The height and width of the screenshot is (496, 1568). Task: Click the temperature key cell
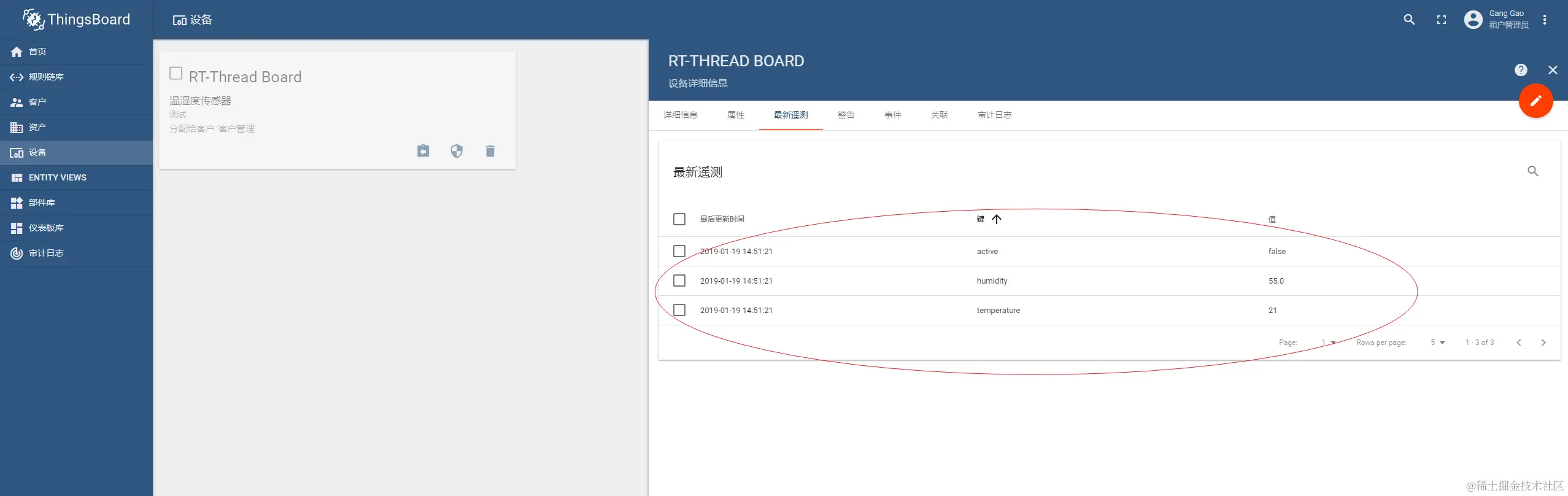(998, 310)
